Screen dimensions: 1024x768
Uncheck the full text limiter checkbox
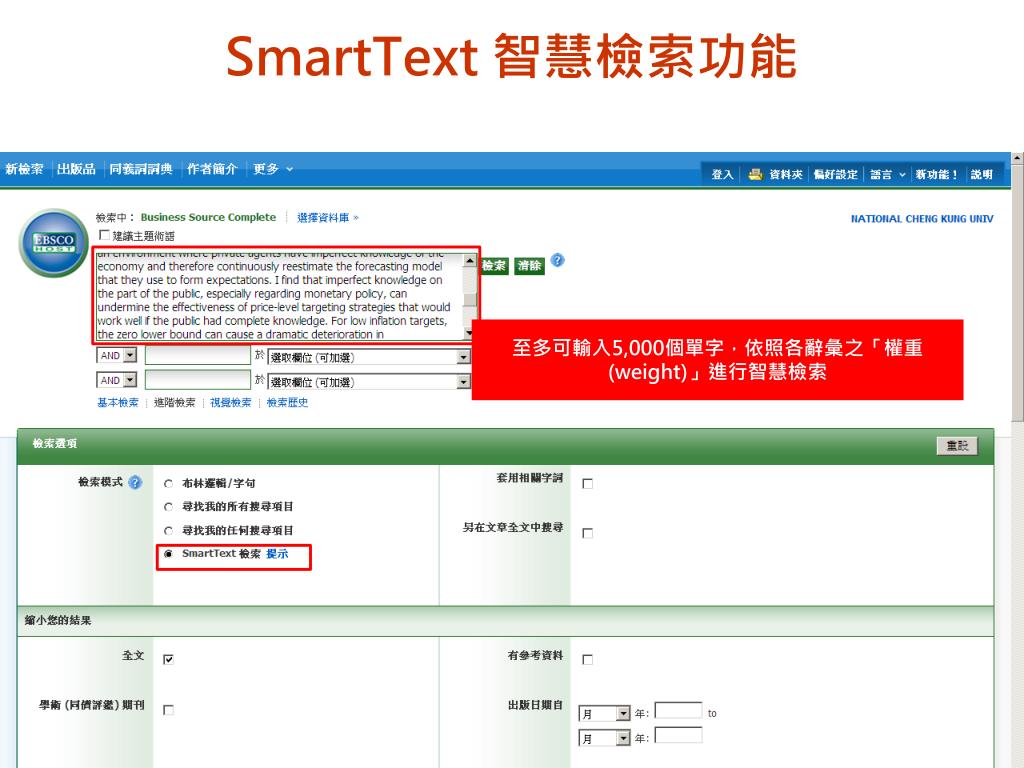(168, 660)
